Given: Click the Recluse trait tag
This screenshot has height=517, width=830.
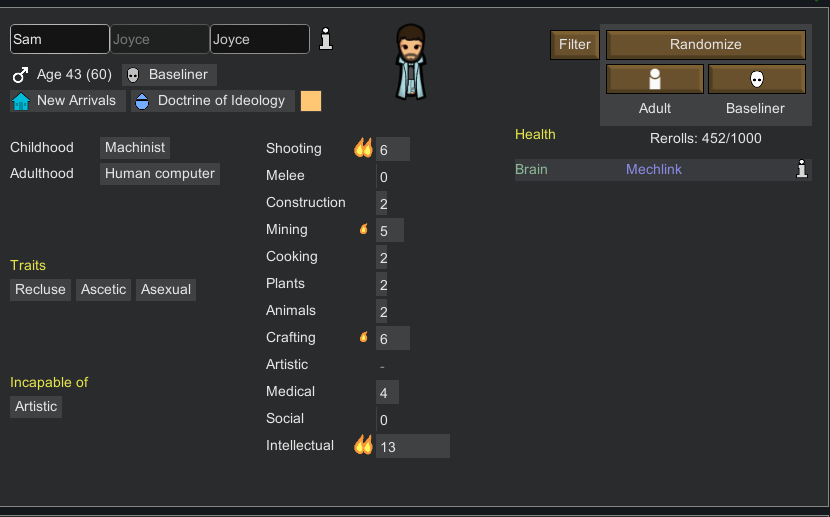Looking at the screenshot, I should 40,290.
